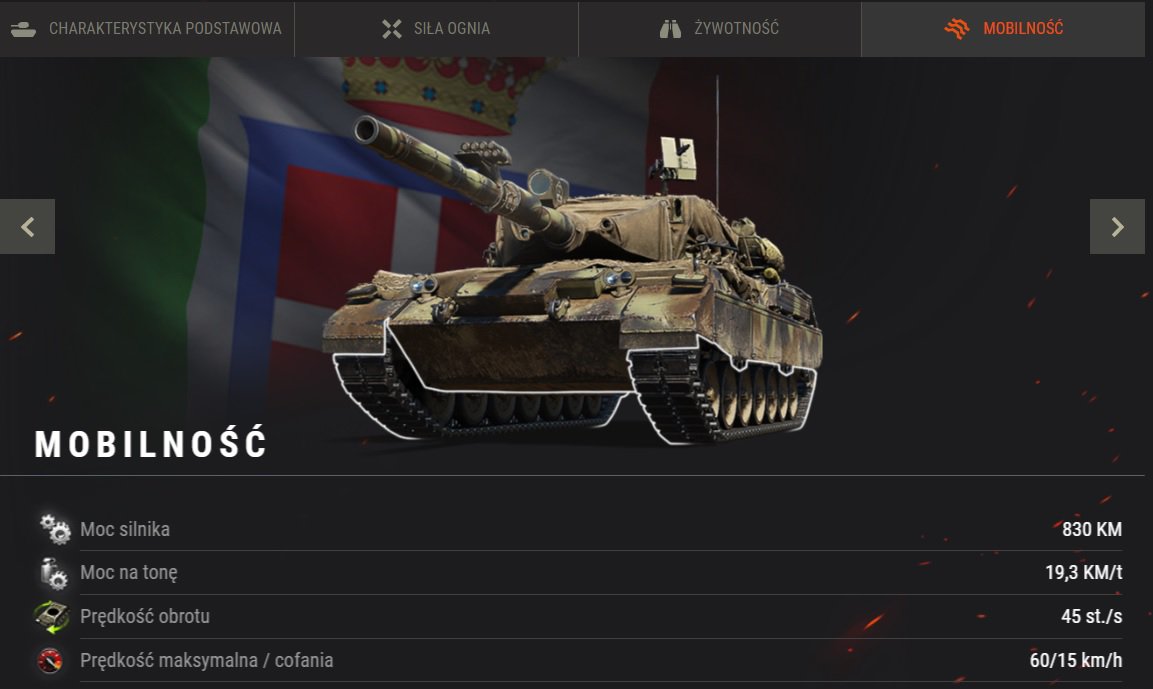Go to previous slide with left arrow

27,226
